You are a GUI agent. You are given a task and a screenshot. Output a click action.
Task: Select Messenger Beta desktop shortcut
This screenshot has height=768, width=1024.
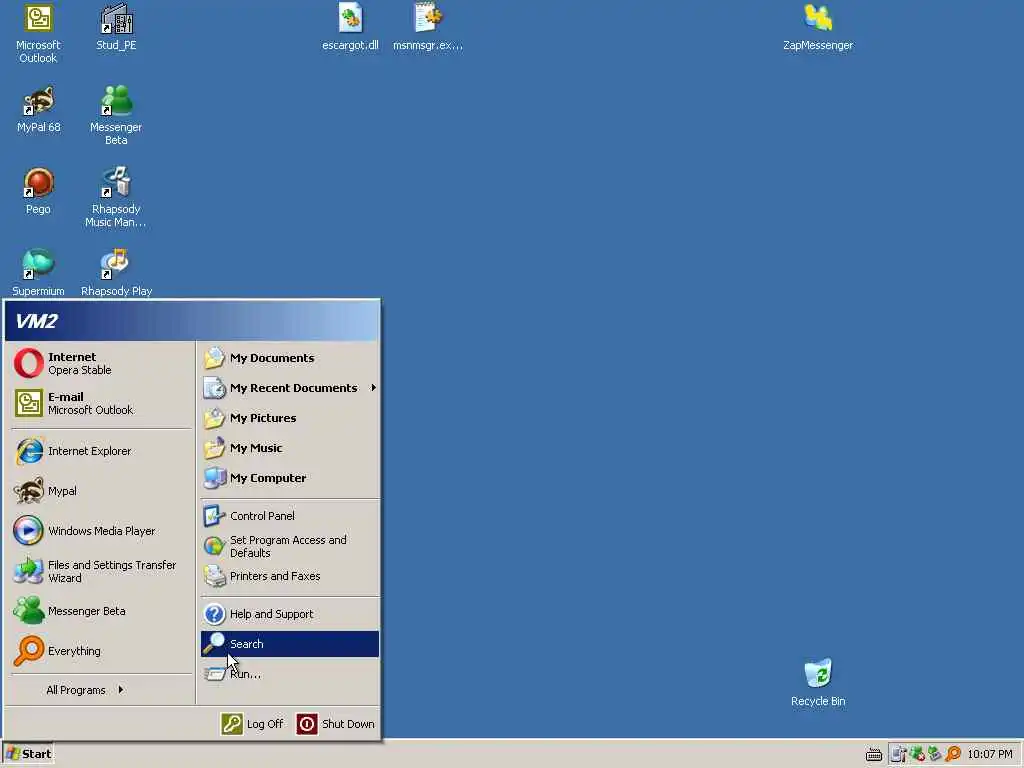(116, 115)
